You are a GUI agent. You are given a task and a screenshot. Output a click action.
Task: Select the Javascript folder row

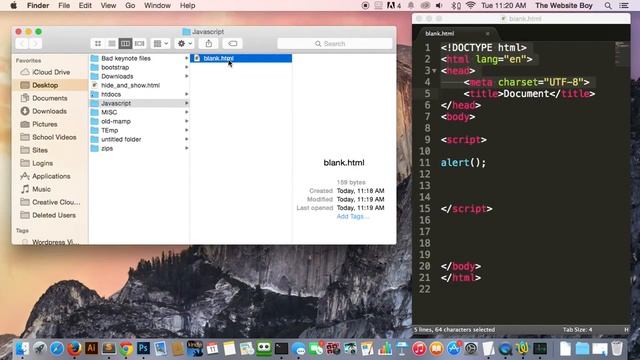coord(139,103)
